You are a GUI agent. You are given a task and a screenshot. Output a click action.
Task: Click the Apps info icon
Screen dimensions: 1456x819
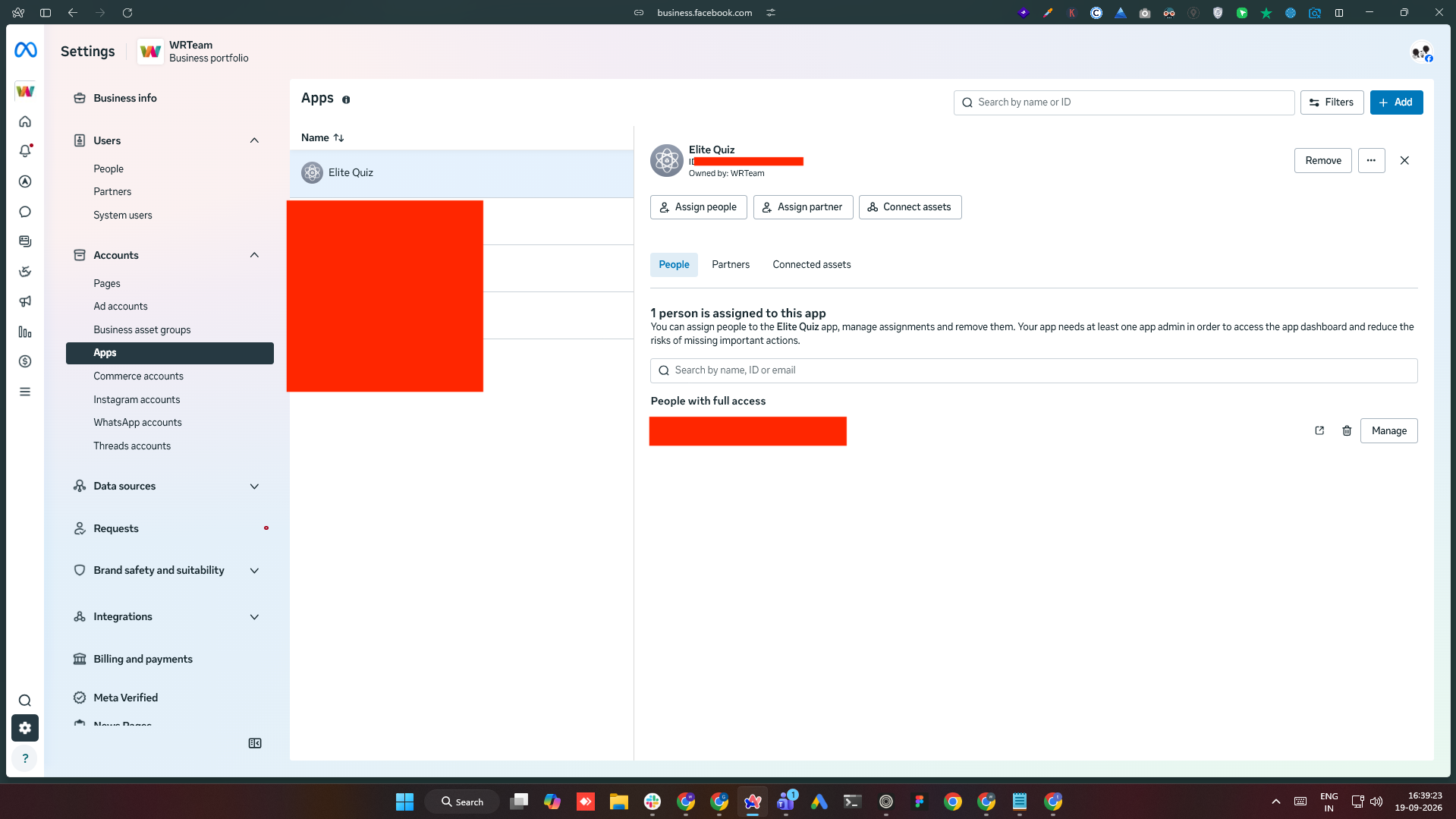click(346, 99)
